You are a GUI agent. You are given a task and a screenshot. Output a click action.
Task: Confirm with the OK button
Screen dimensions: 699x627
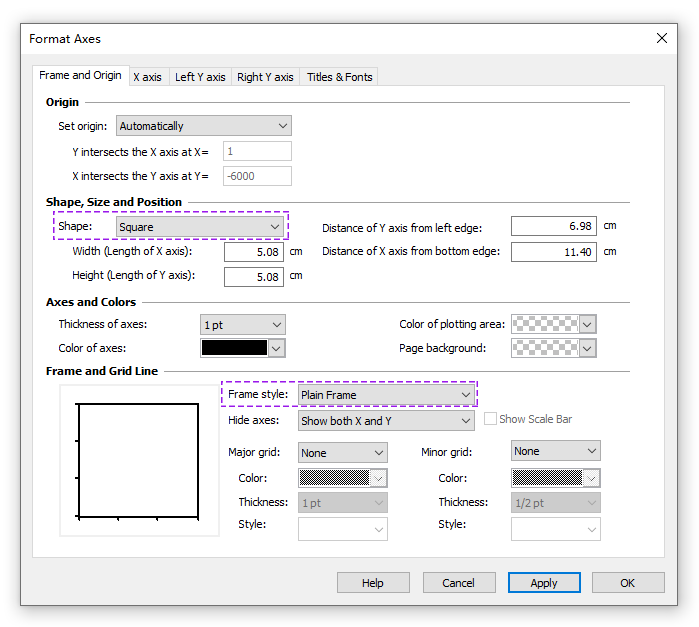point(628,582)
